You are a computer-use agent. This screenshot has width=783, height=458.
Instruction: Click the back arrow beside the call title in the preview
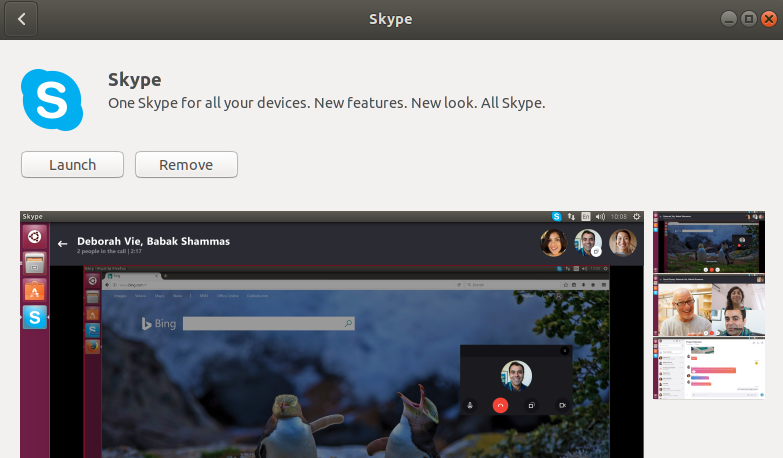[62, 244]
